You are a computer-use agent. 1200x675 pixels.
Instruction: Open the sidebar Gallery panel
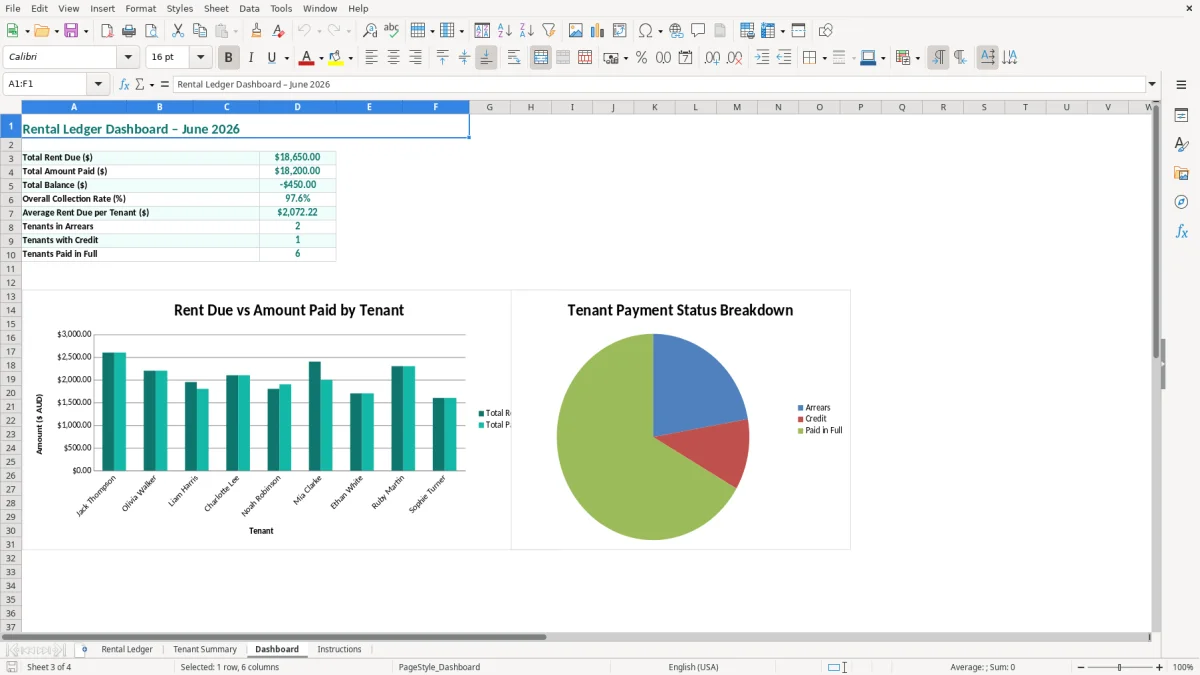[1181, 174]
